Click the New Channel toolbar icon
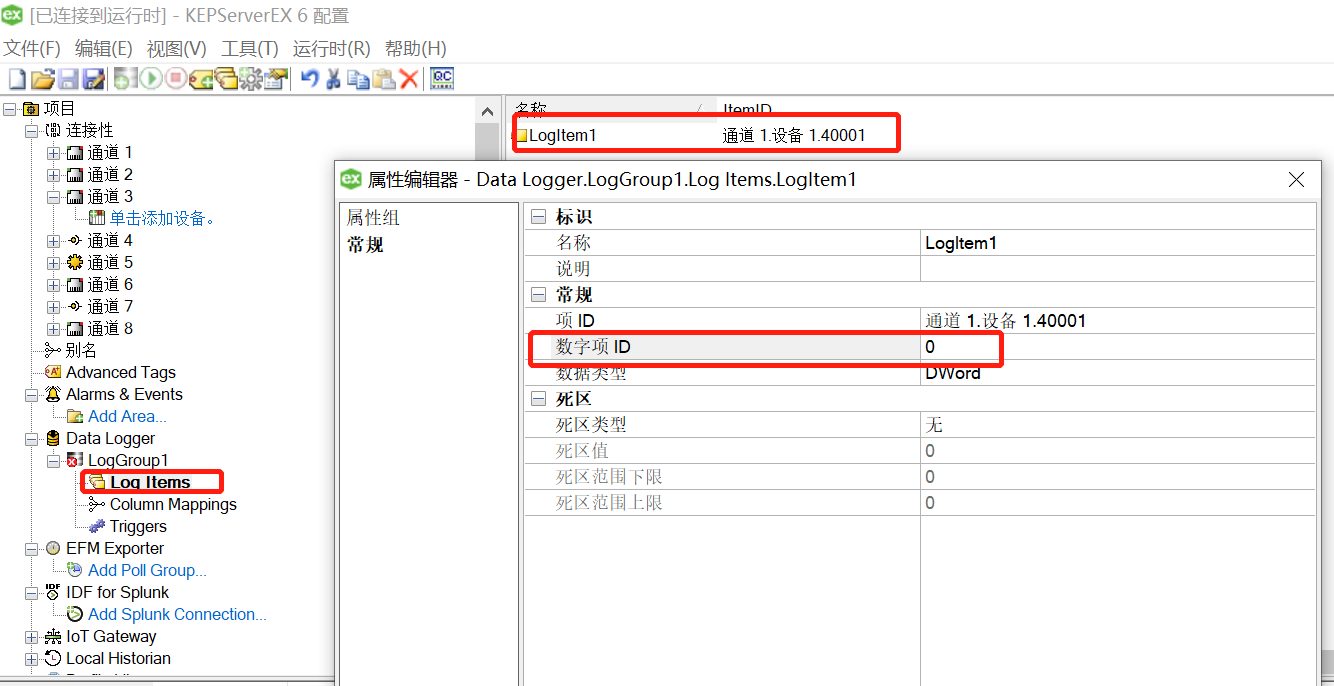Screen dimensions: 1334x686 click(x=124, y=79)
